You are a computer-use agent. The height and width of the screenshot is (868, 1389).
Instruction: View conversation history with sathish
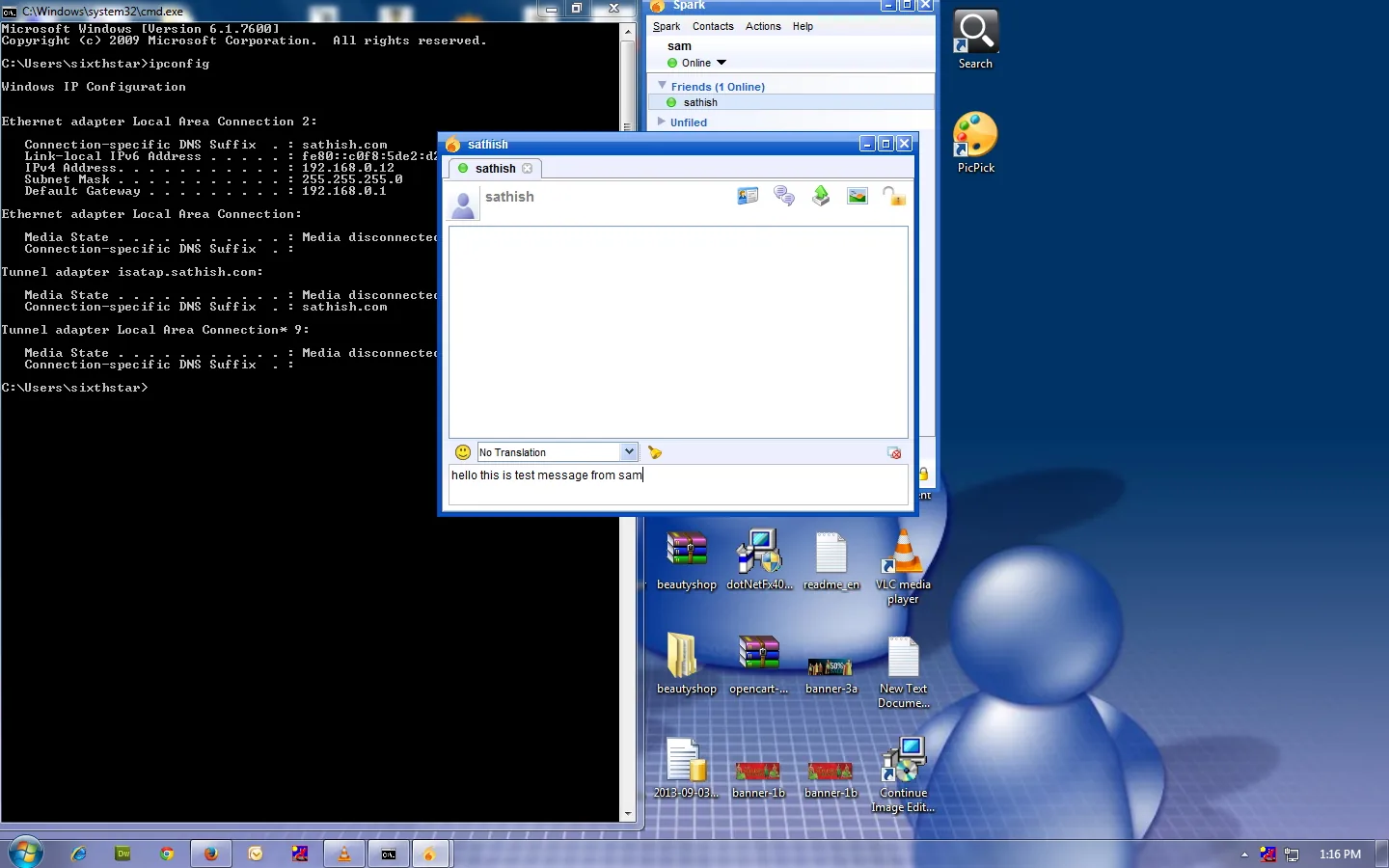[x=784, y=197]
